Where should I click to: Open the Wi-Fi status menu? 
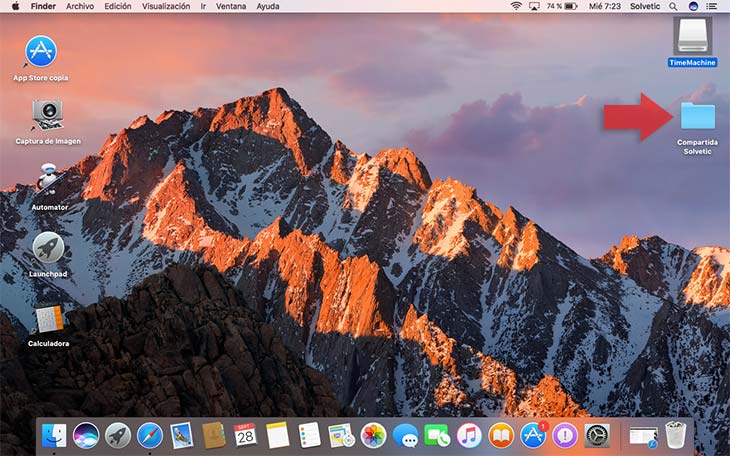point(516,6)
